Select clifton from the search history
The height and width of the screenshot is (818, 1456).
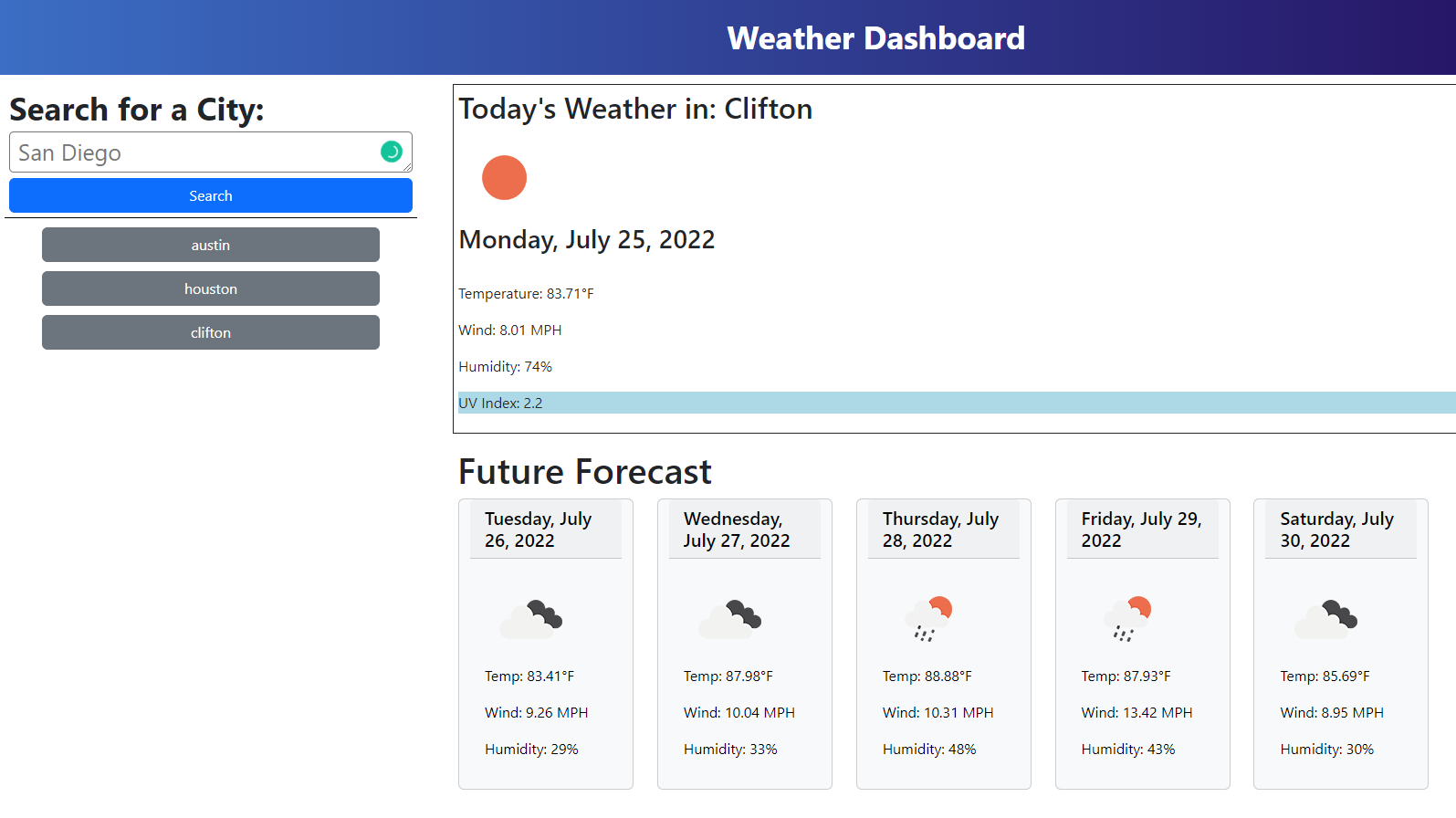coord(210,332)
